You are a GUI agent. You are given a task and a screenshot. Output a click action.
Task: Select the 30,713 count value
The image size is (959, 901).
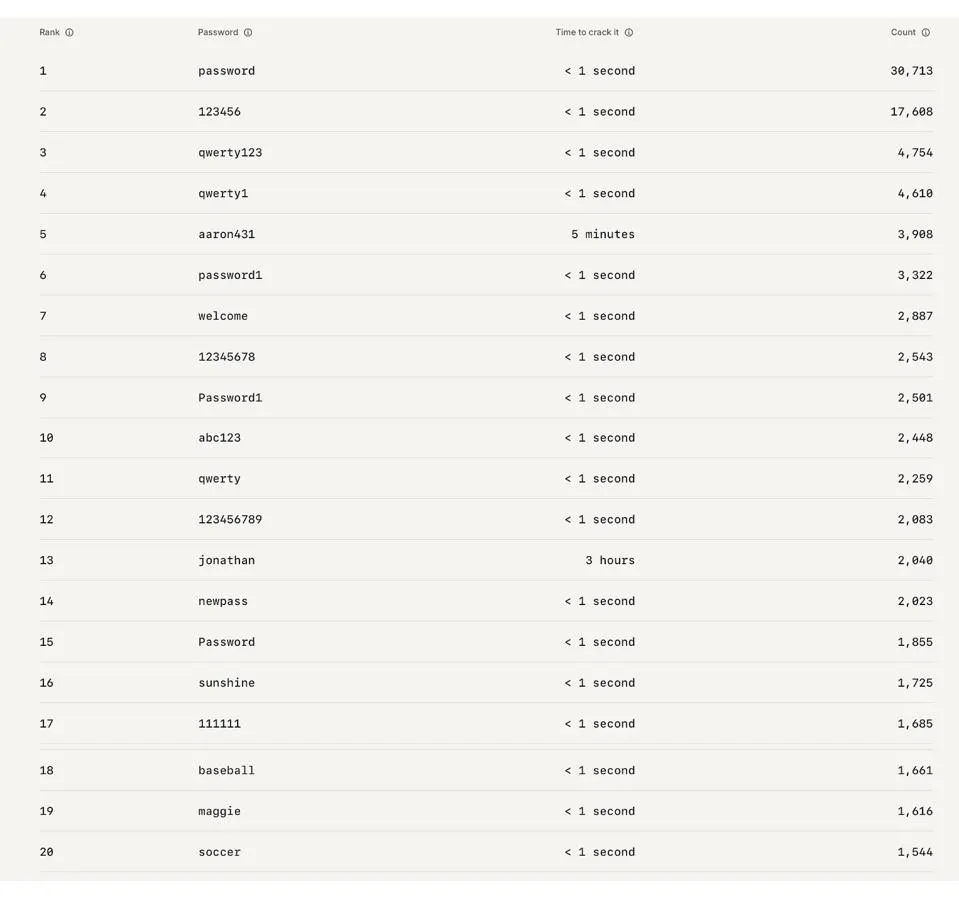(911, 71)
